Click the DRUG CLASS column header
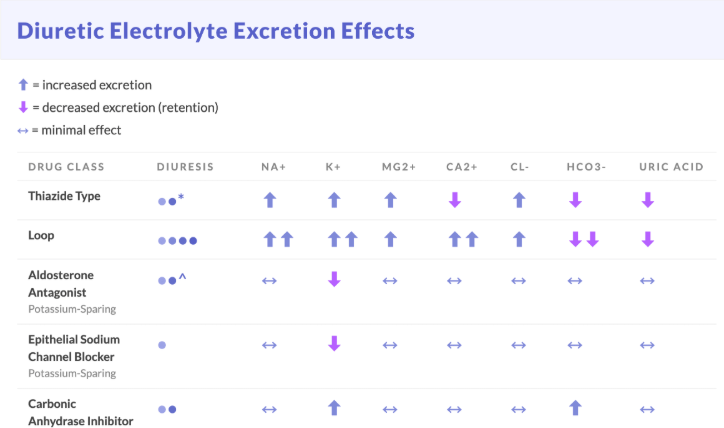 point(66,167)
